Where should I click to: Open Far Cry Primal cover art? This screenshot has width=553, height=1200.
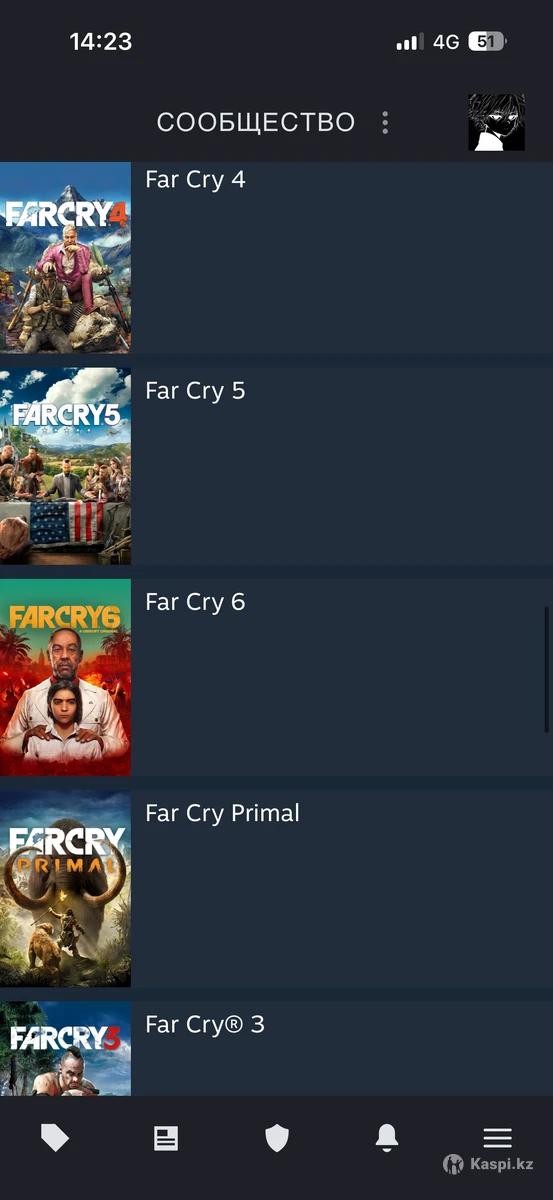point(65,889)
